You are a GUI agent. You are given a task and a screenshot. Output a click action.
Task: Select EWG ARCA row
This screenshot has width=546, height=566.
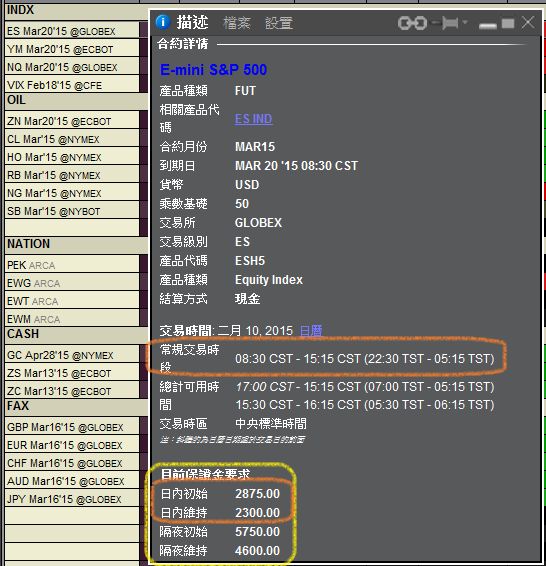tap(72, 283)
